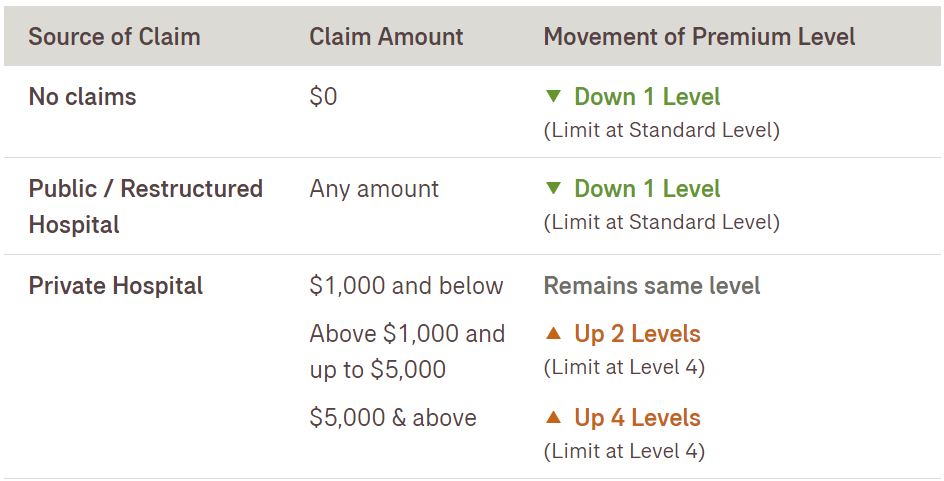Click the Remains same level text
The height and width of the screenshot is (481, 944).
point(652,286)
